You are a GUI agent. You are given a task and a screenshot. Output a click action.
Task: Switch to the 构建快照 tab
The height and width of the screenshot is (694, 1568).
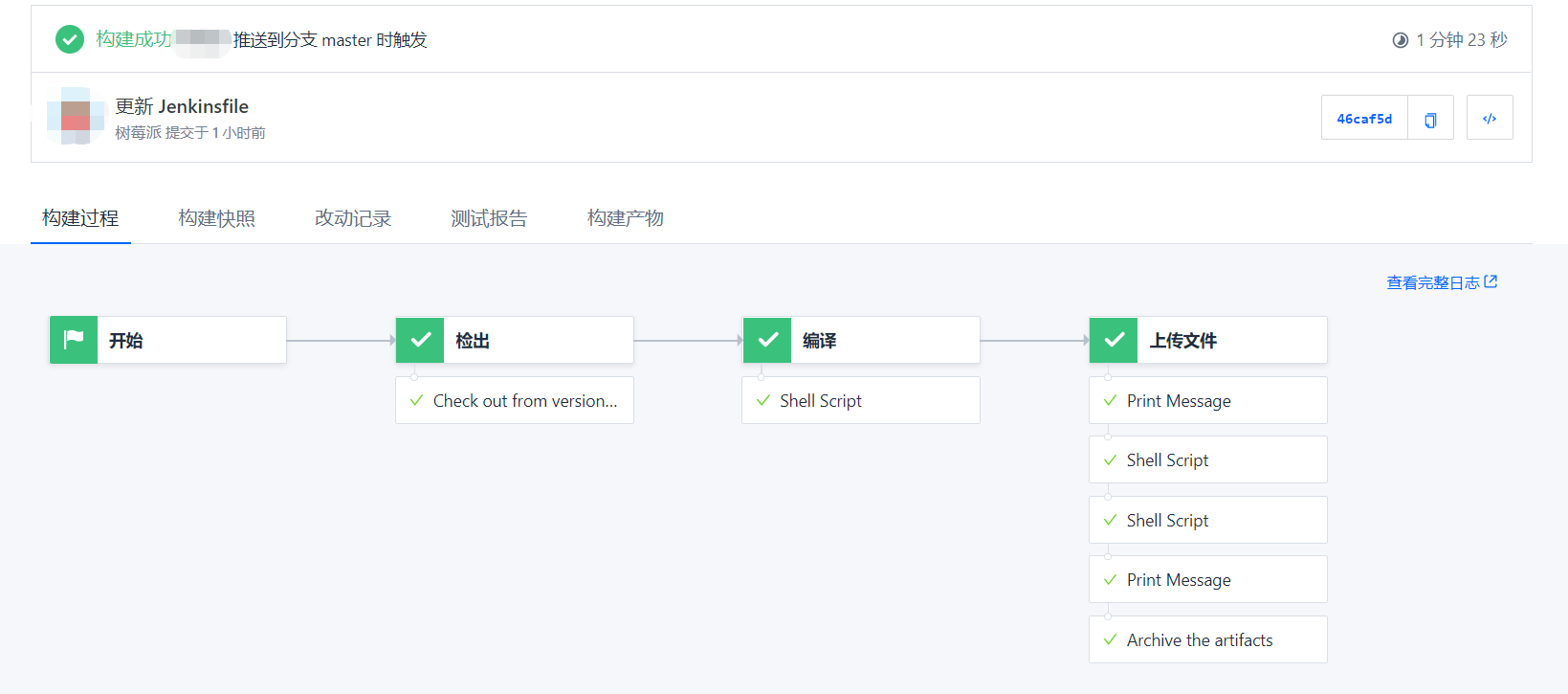point(216,218)
